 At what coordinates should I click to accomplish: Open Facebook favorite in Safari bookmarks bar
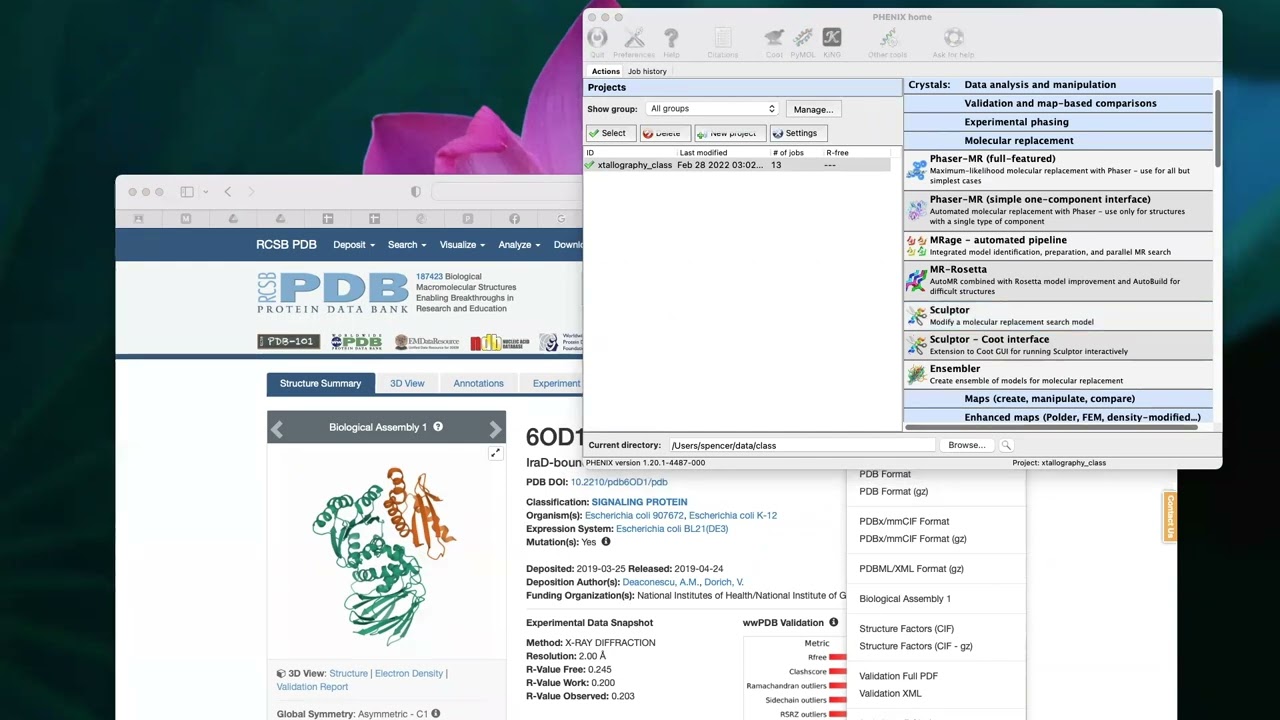pyautogui.click(x=514, y=218)
